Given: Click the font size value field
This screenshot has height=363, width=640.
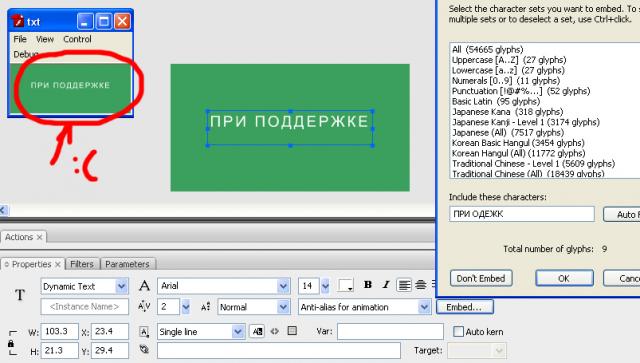Looking at the screenshot, I should pyautogui.click(x=309, y=286).
